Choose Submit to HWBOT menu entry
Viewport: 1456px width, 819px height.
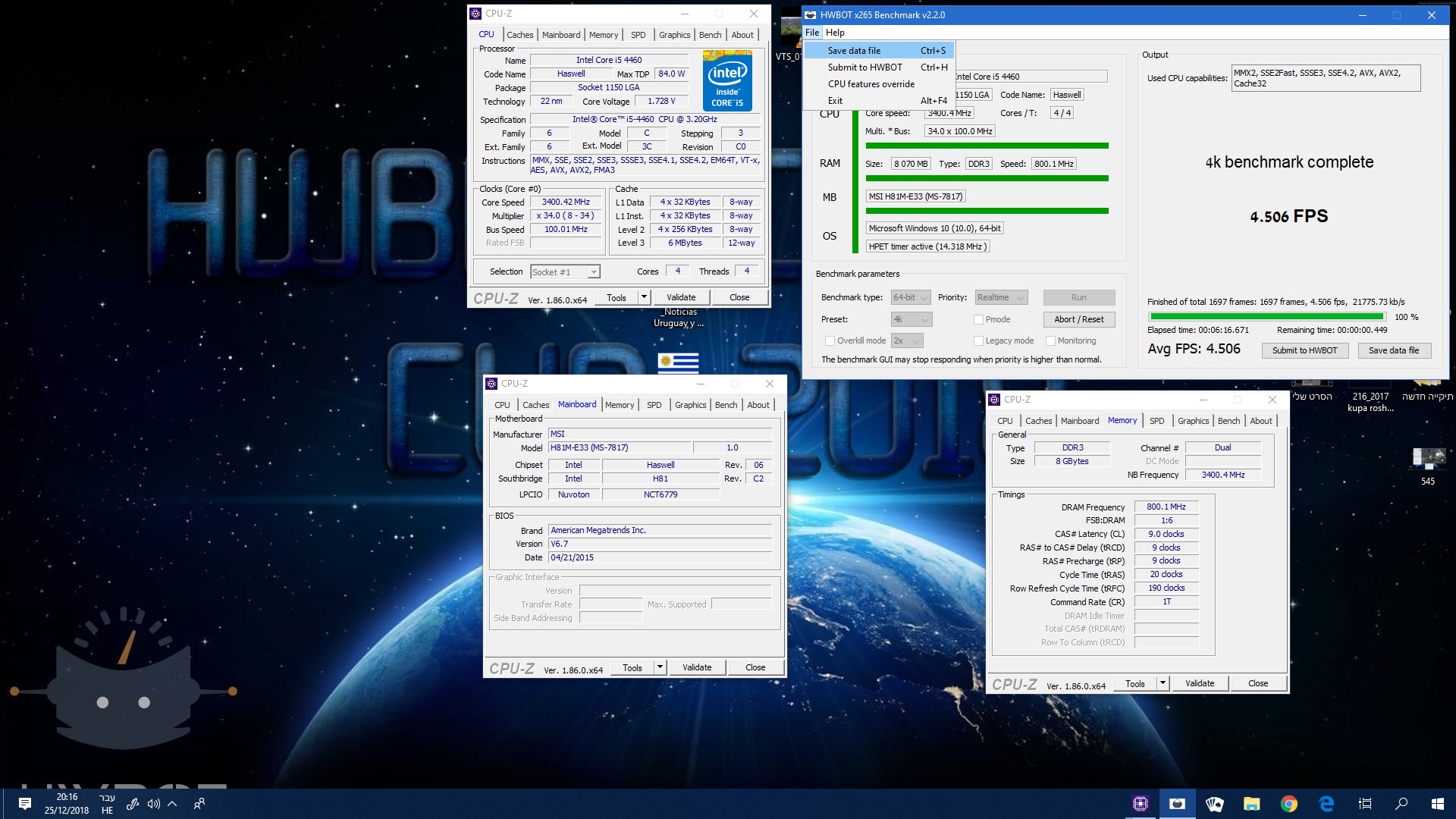click(879, 67)
